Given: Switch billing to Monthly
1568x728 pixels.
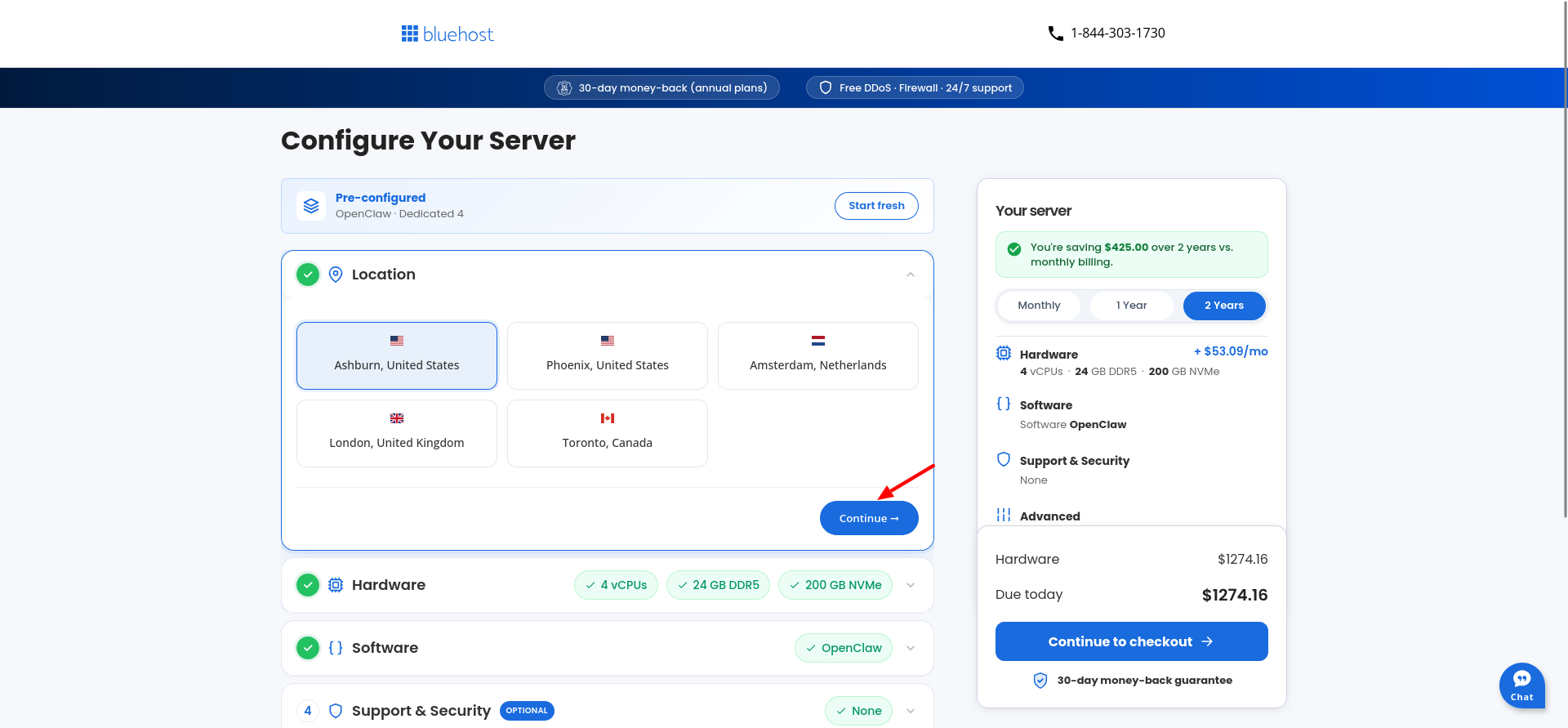Looking at the screenshot, I should point(1040,306).
